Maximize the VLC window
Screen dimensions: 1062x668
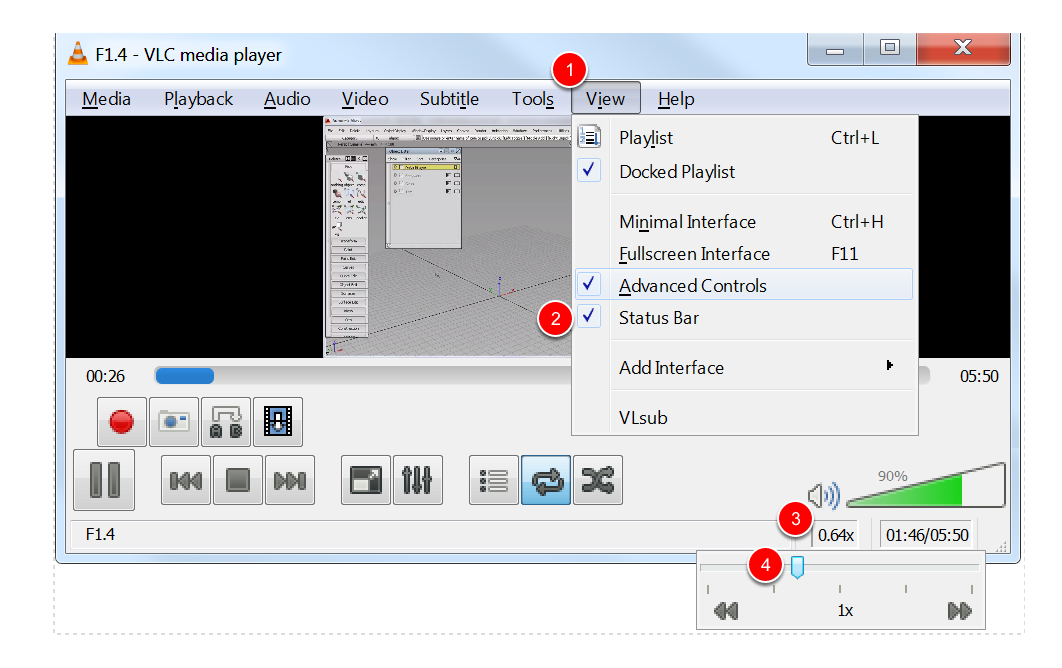coord(889,48)
